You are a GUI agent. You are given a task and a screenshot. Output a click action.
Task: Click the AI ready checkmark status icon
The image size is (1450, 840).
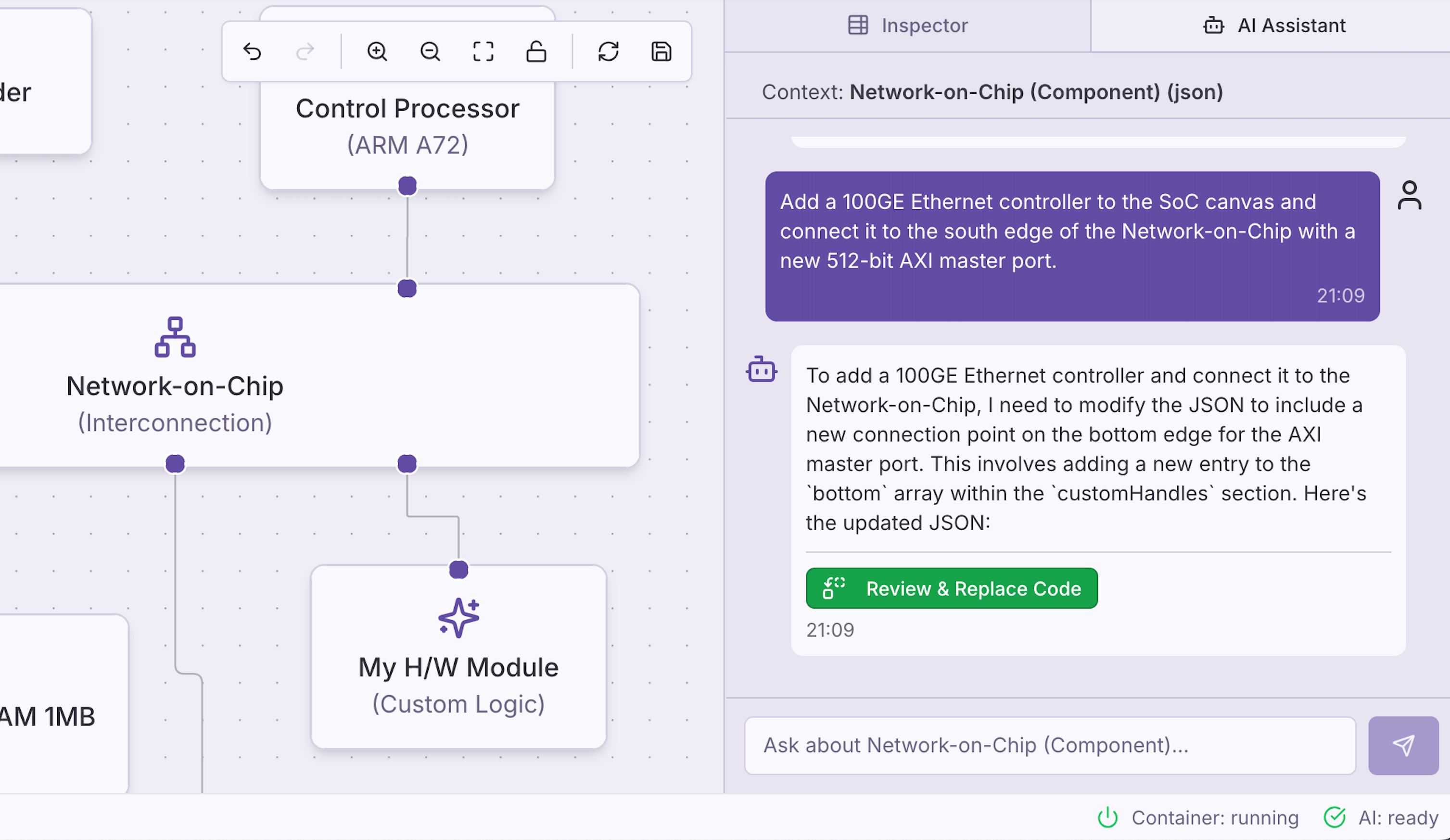(1335, 817)
